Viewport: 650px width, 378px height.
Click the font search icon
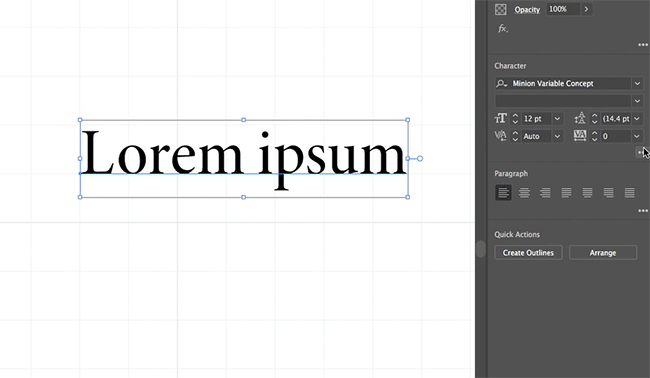(x=502, y=84)
